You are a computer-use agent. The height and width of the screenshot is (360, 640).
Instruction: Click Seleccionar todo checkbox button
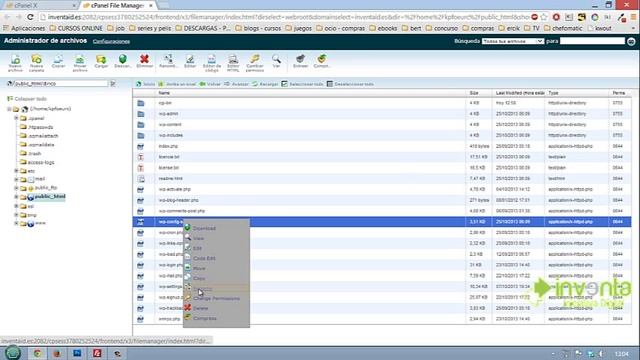(x=302, y=84)
